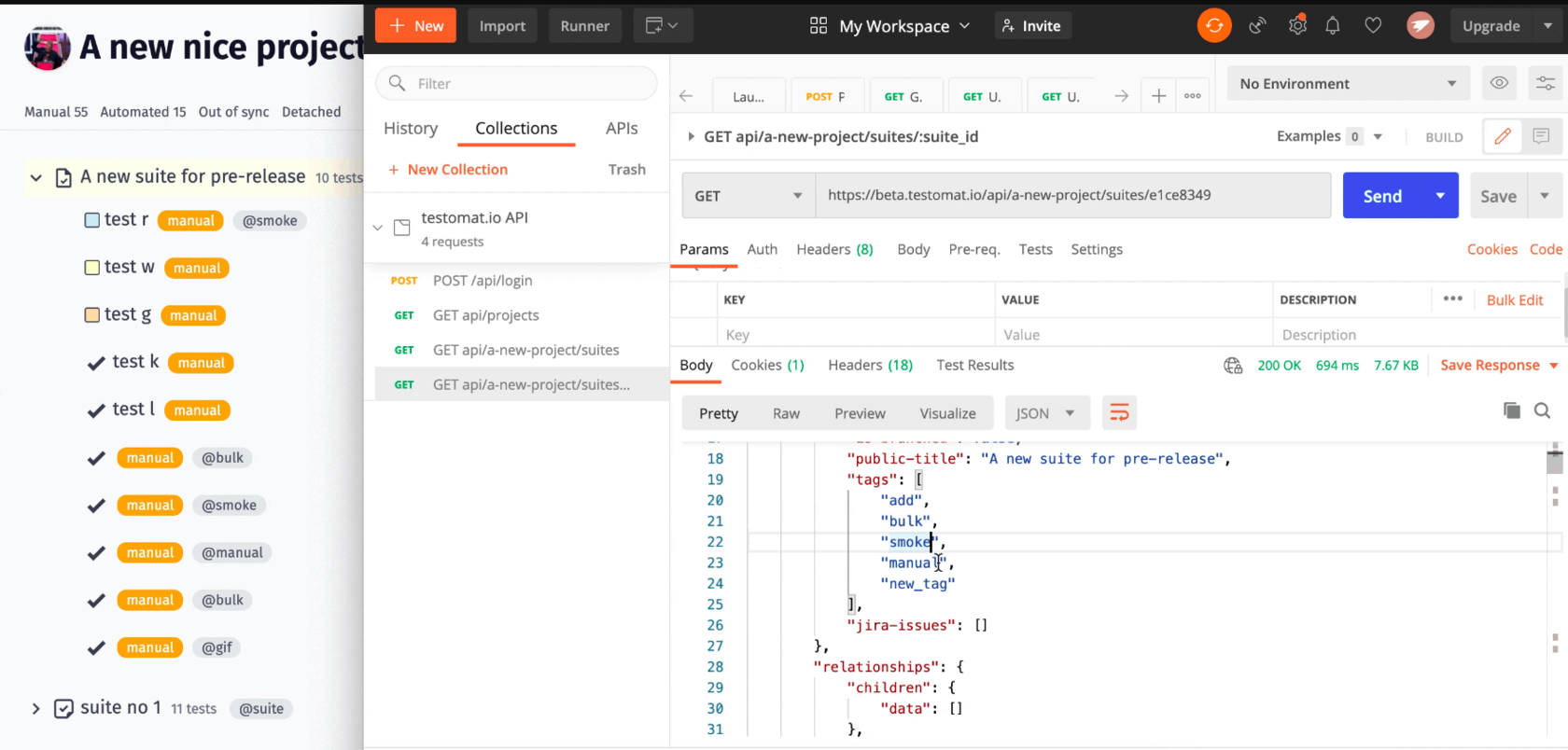Open the JSON format dropdown

(1047, 412)
